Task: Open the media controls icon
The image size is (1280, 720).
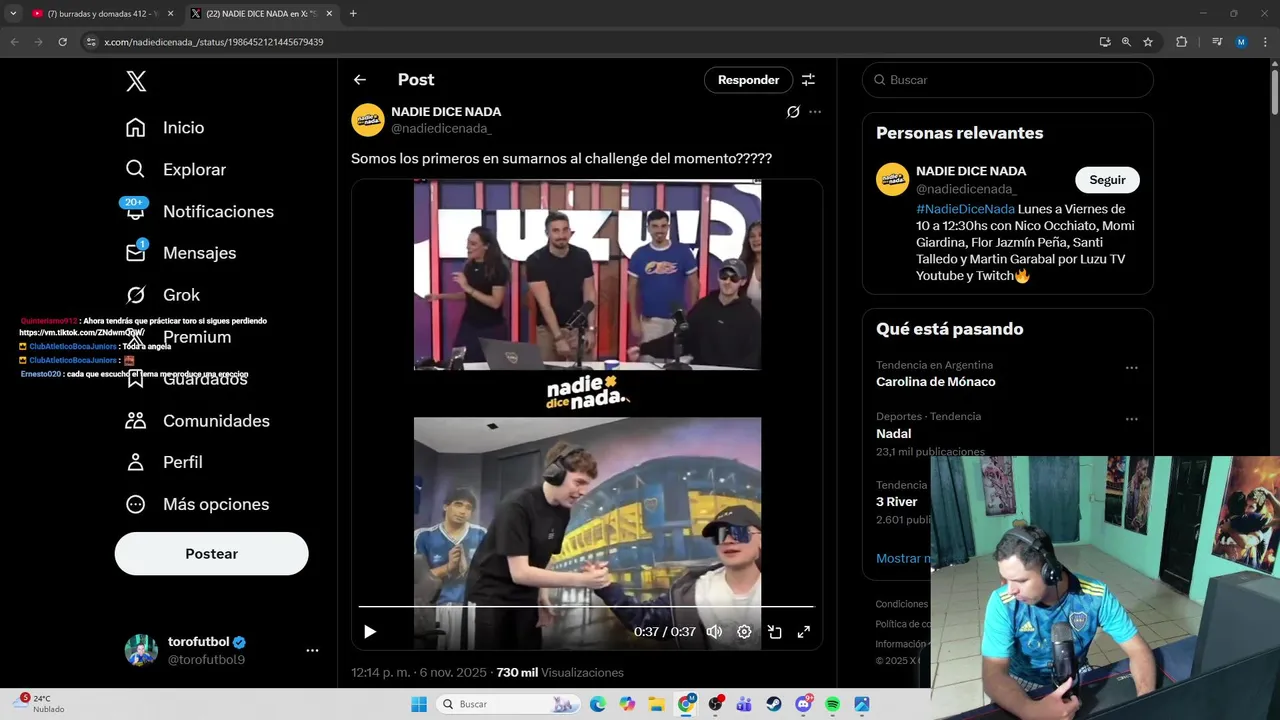Action: click(x=1217, y=42)
